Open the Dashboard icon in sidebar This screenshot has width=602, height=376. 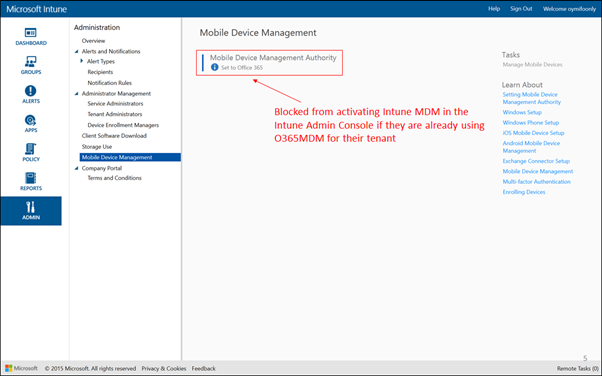click(30, 33)
